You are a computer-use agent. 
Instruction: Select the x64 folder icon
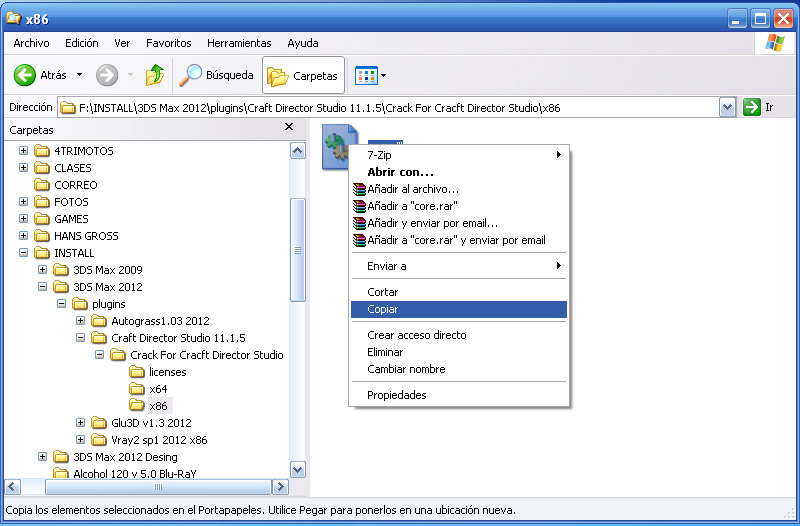tap(136, 389)
